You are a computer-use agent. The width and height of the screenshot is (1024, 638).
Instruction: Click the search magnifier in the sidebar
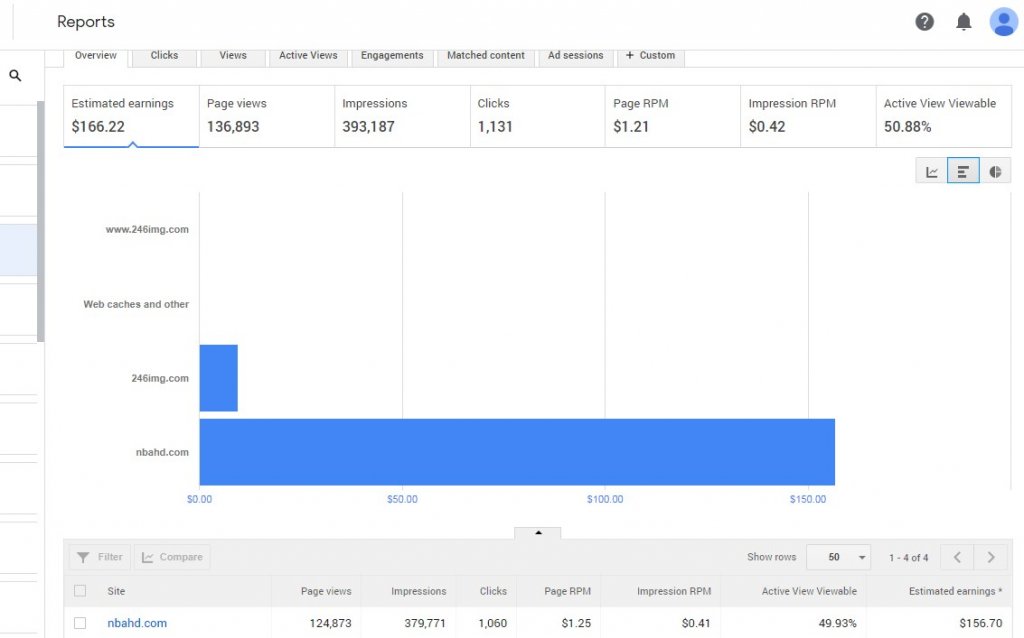(15, 76)
